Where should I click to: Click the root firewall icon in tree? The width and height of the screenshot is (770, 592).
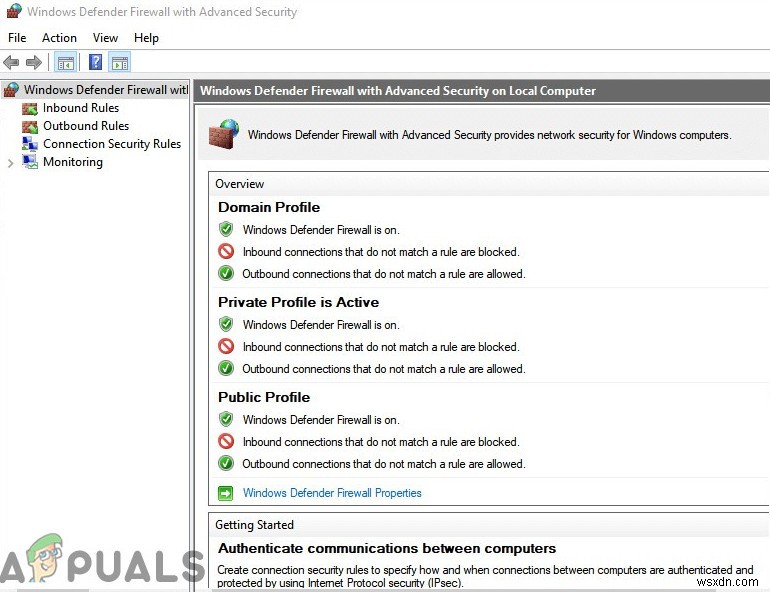[11, 90]
